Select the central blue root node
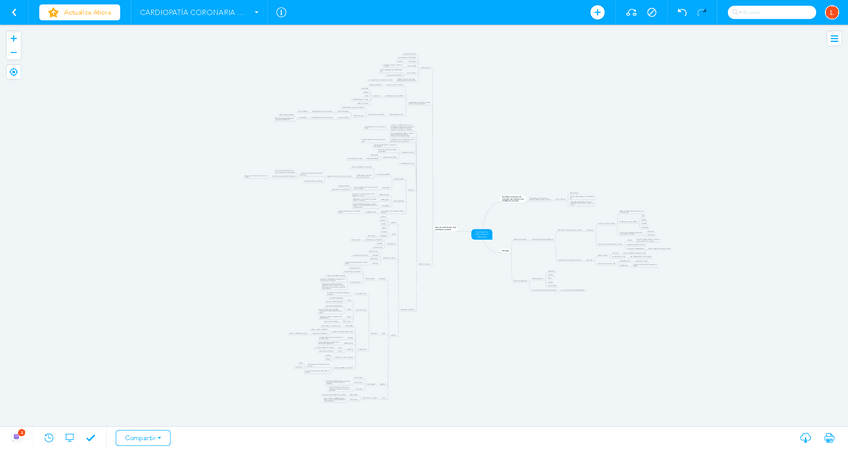This screenshot has width=848, height=449. point(481,234)
